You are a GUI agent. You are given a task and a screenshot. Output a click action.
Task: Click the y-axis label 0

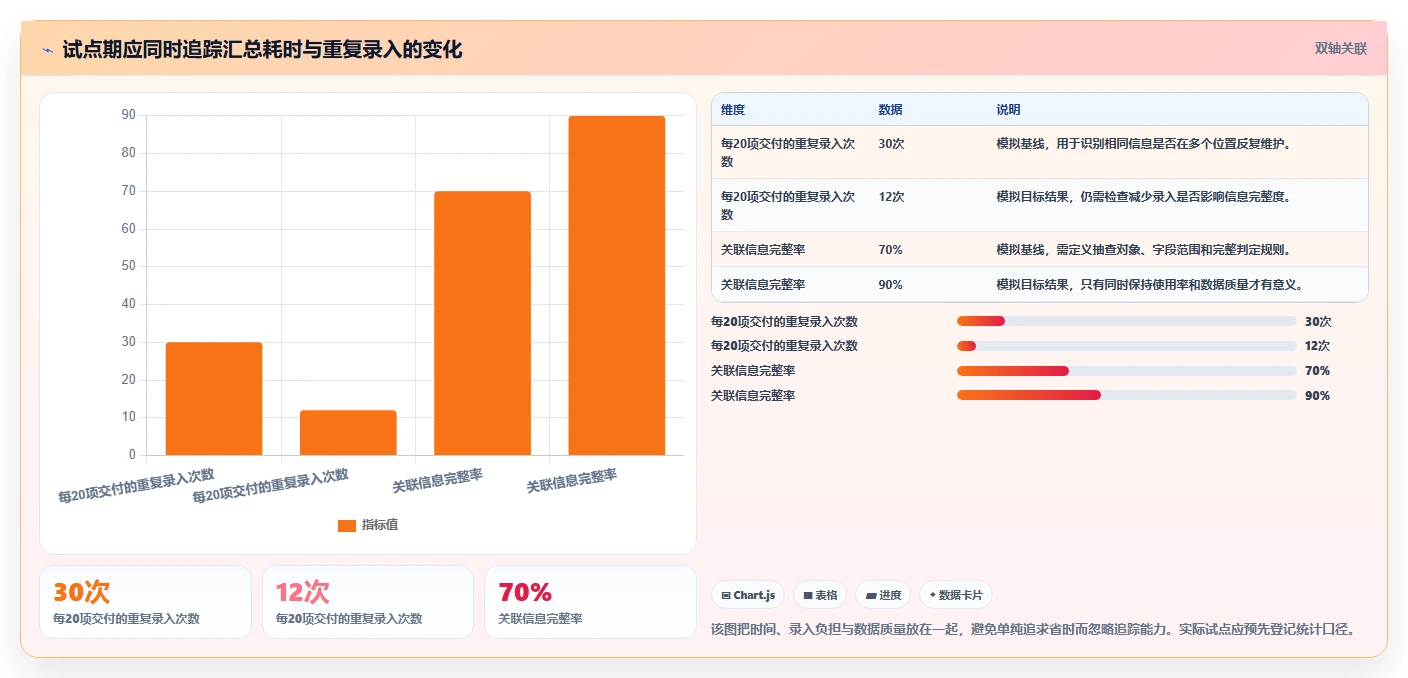[132, 455]
